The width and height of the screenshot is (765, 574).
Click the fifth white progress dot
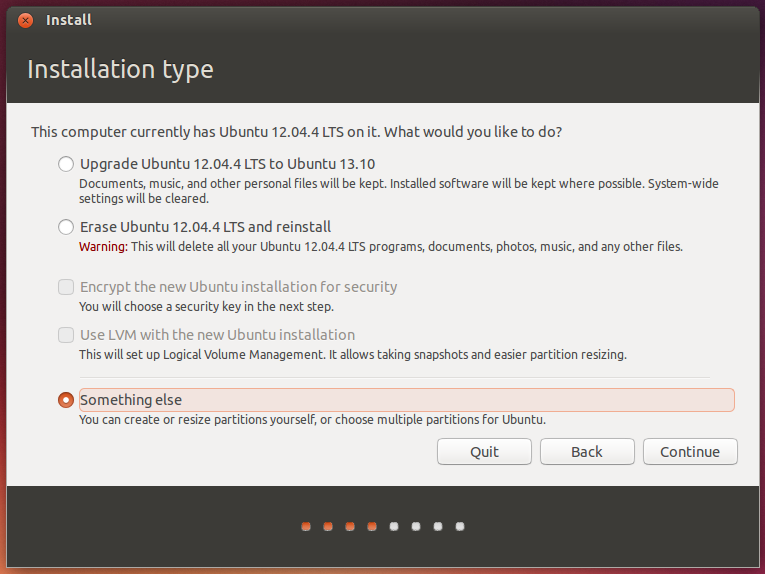394,526
